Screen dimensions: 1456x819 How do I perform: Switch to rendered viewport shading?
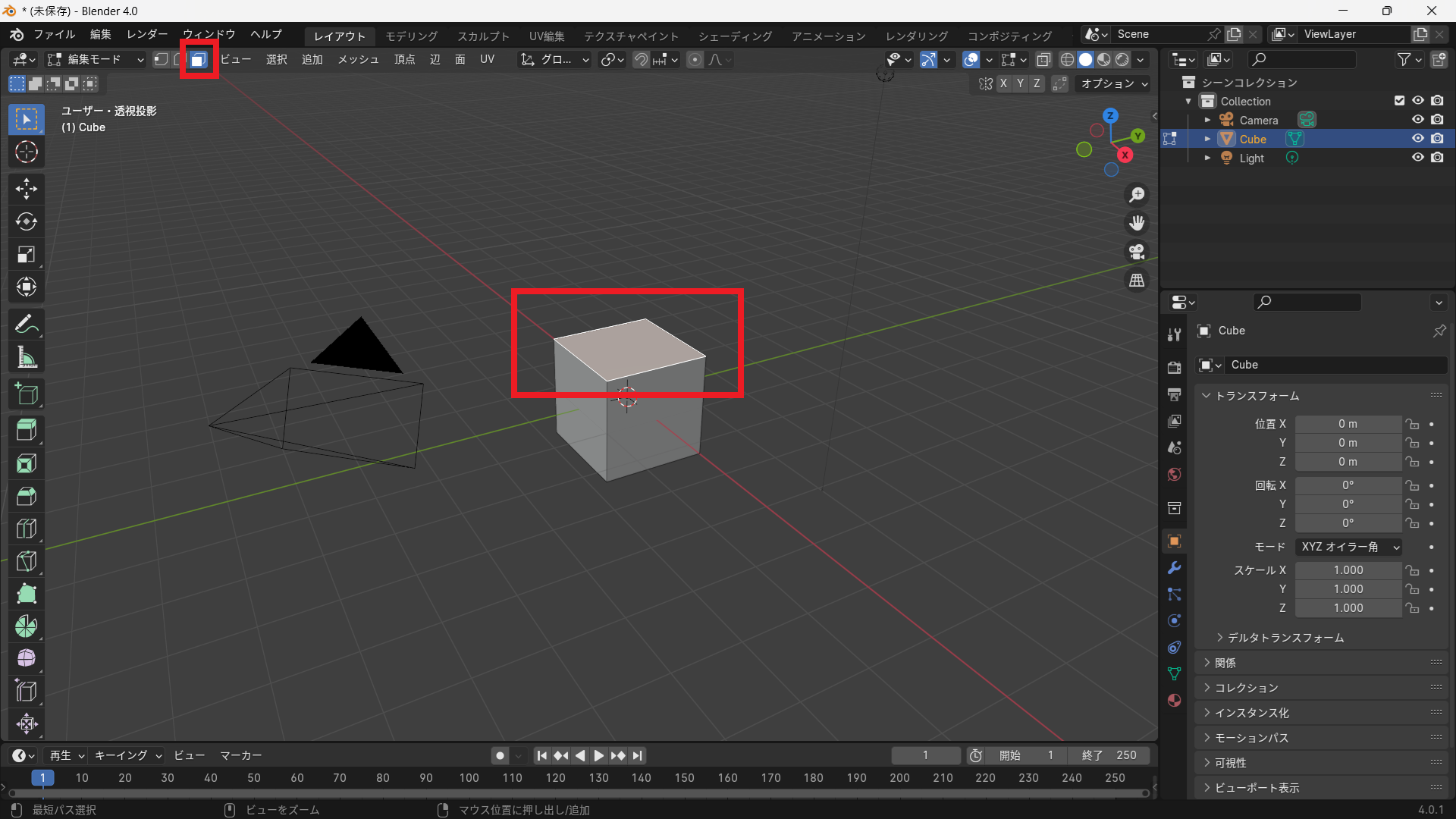(x=1122, y=59)
